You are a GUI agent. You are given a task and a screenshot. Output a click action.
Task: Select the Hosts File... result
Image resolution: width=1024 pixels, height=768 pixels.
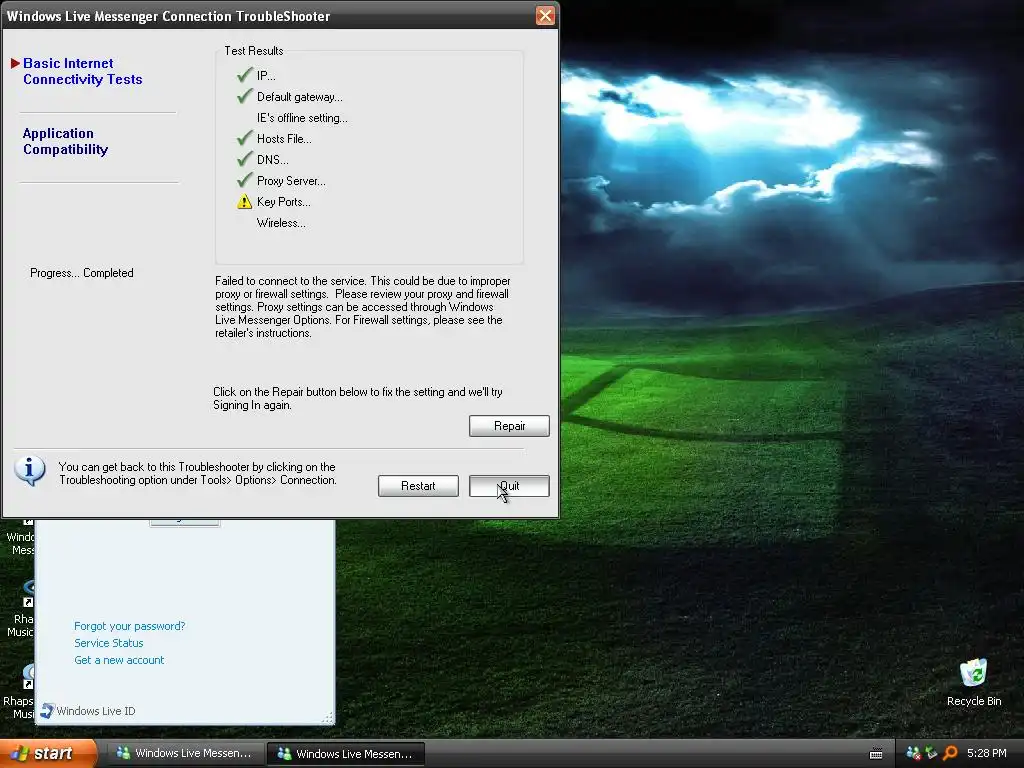[x=284, y=139]
